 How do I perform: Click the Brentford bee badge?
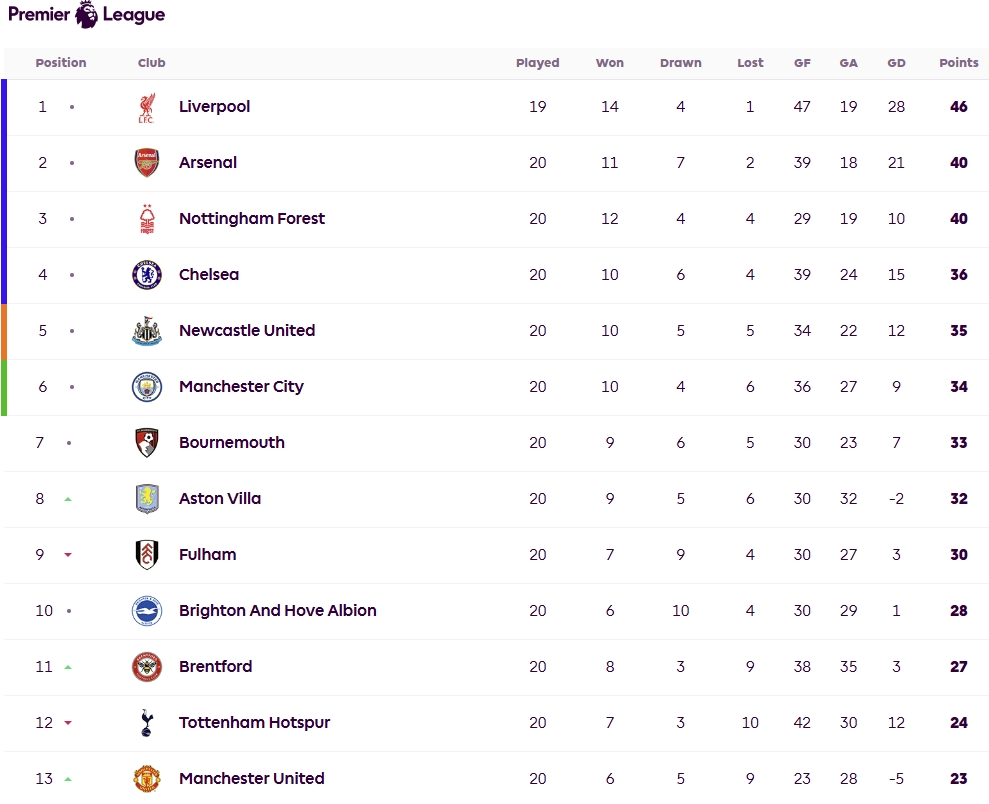pos(147,667)
